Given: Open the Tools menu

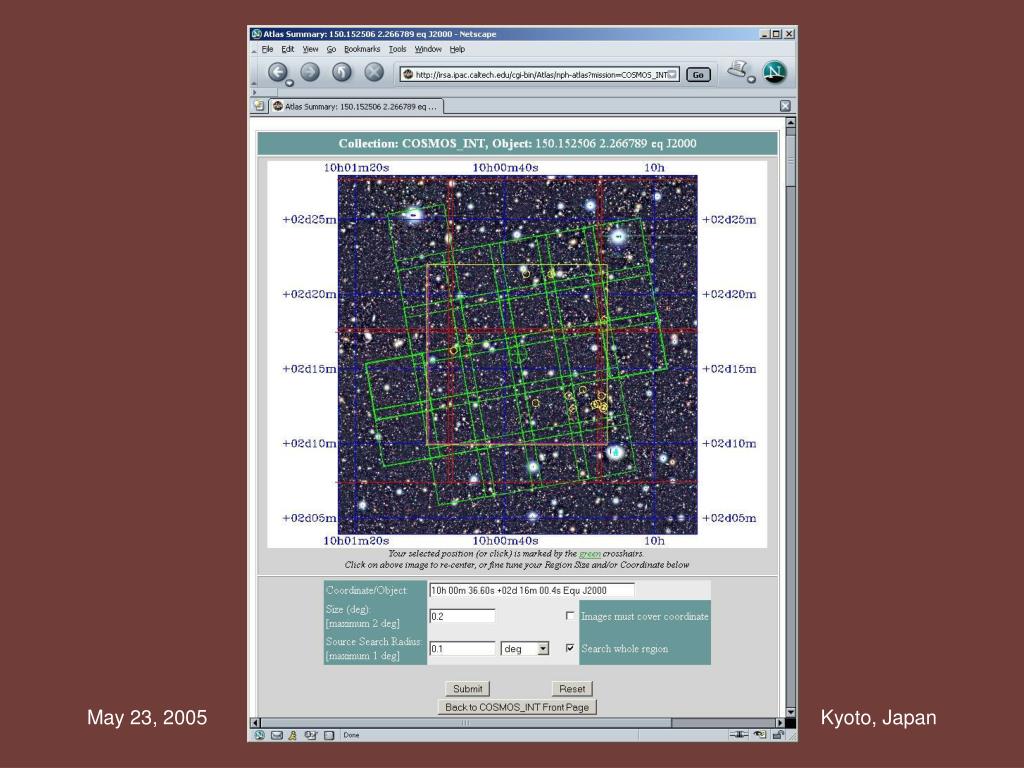Looking at the screenshot, I should 397,49.
